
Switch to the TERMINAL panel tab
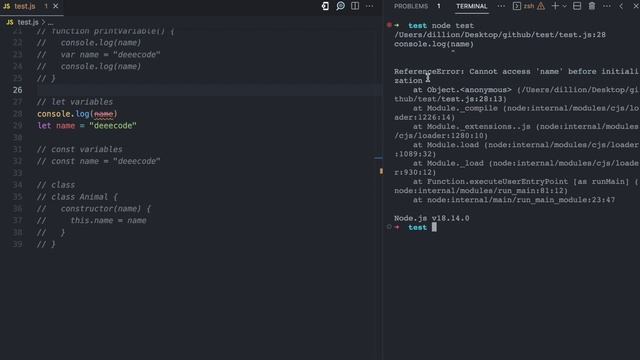point(472,6)
